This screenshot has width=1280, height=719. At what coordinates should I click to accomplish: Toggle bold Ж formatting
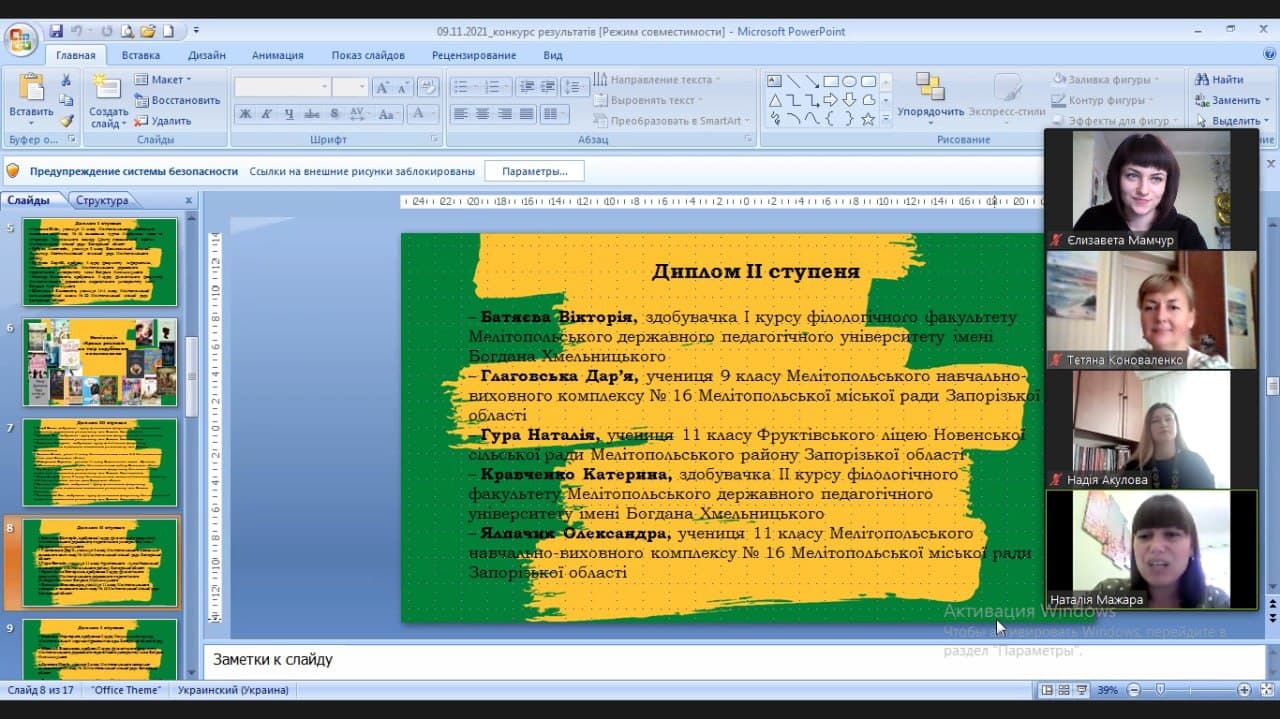click(x=245, y=114)
